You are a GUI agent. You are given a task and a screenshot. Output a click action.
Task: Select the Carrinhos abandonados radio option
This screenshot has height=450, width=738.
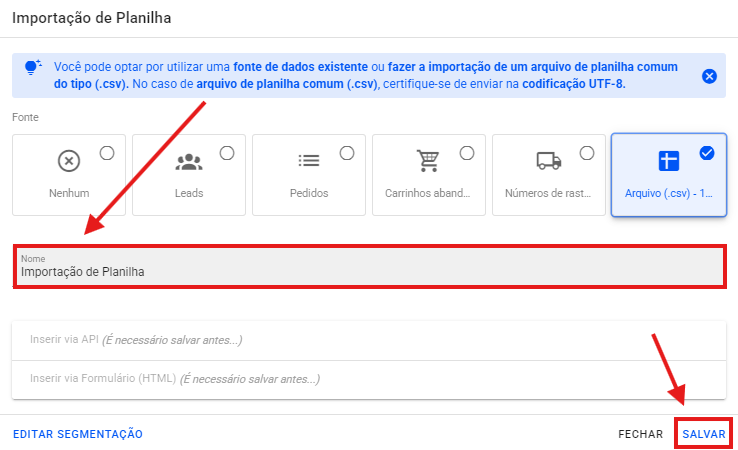point(467,153)
